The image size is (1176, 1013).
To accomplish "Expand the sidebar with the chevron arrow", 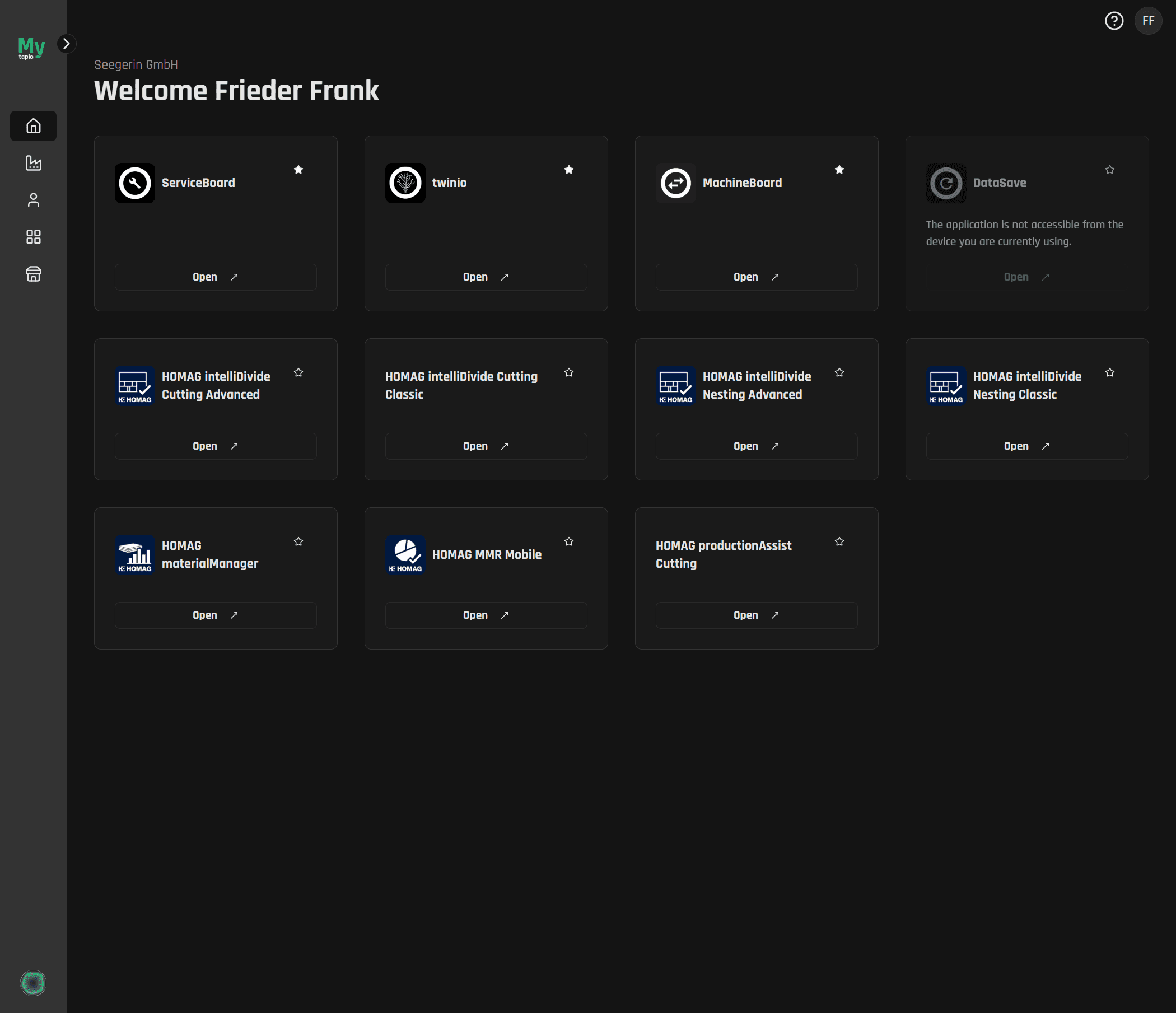I will tap(68, 44).
